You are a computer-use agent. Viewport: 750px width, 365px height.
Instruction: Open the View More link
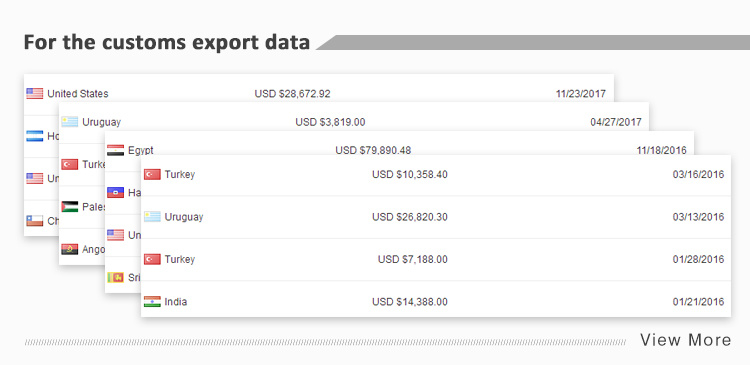tap(685, 340)
